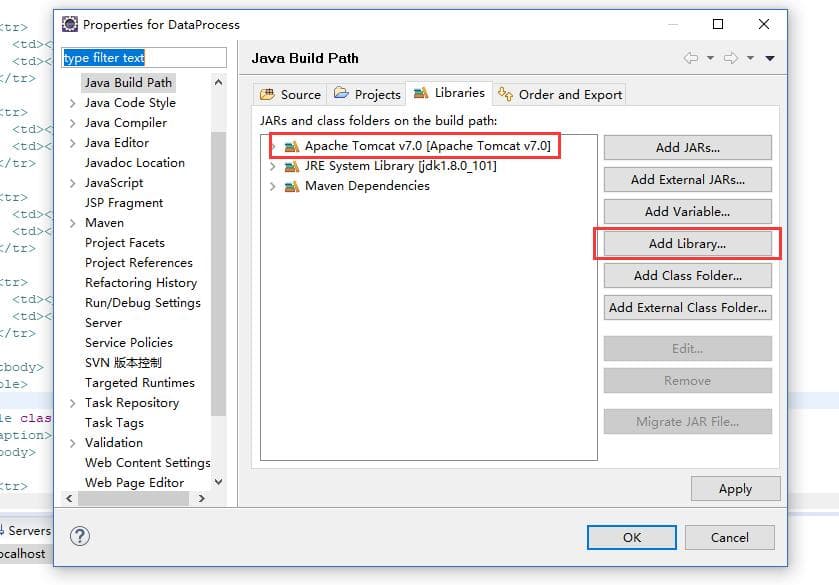
Task: Click the JRE System Library icon
Action: click(x=291, y=166)
